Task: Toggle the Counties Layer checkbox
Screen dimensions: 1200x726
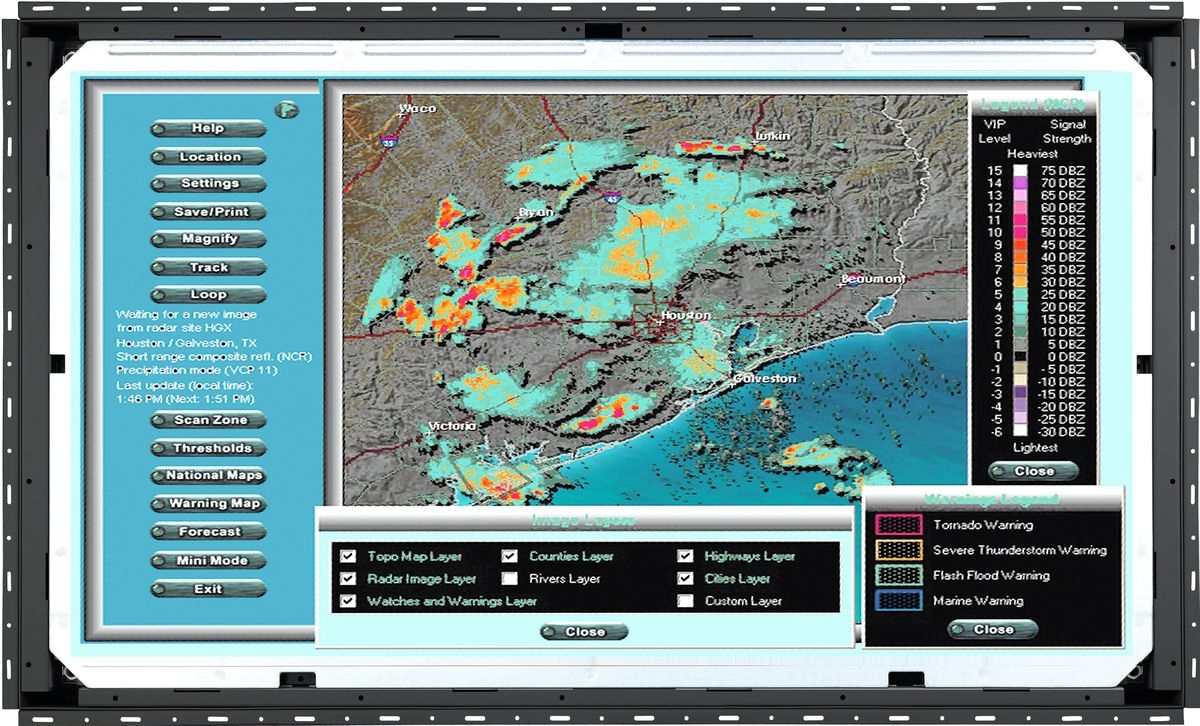Action: tap(510, 556)
